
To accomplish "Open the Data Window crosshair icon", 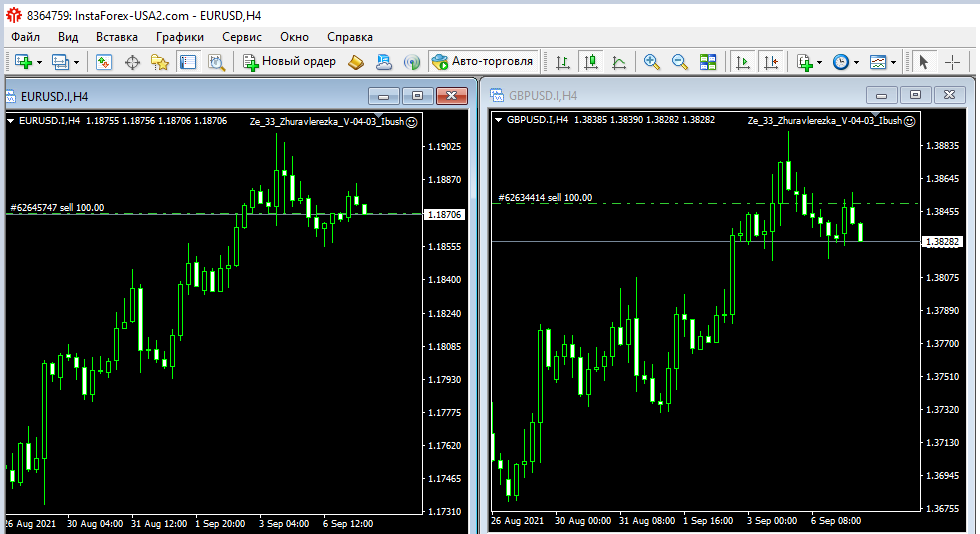I will point(132,62).
